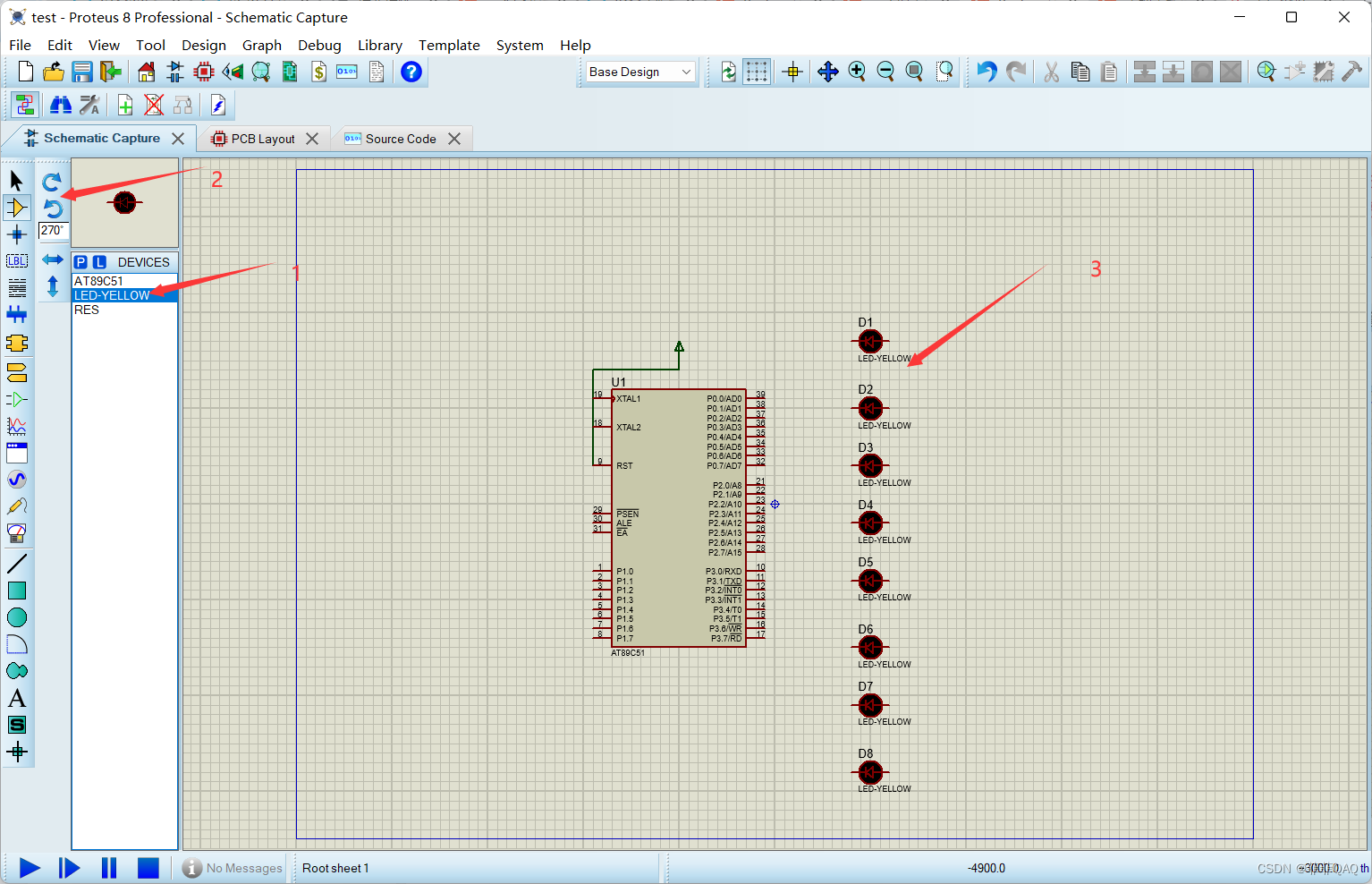Open an existing project
Image resolution: width=1372 pixels, height=884 pixels.
point(54,72)
